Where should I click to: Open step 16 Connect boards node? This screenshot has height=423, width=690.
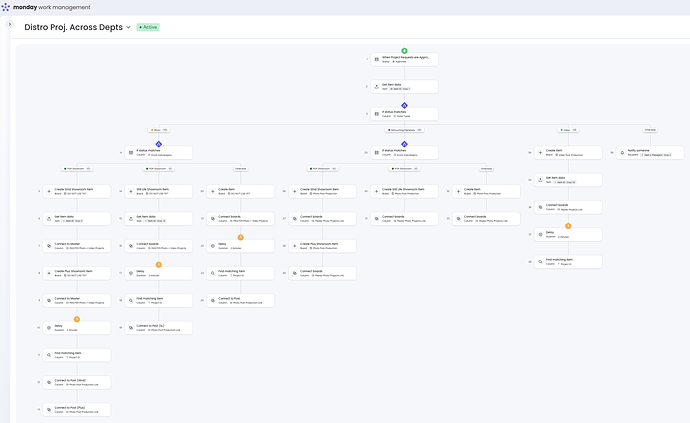[159, 246]
